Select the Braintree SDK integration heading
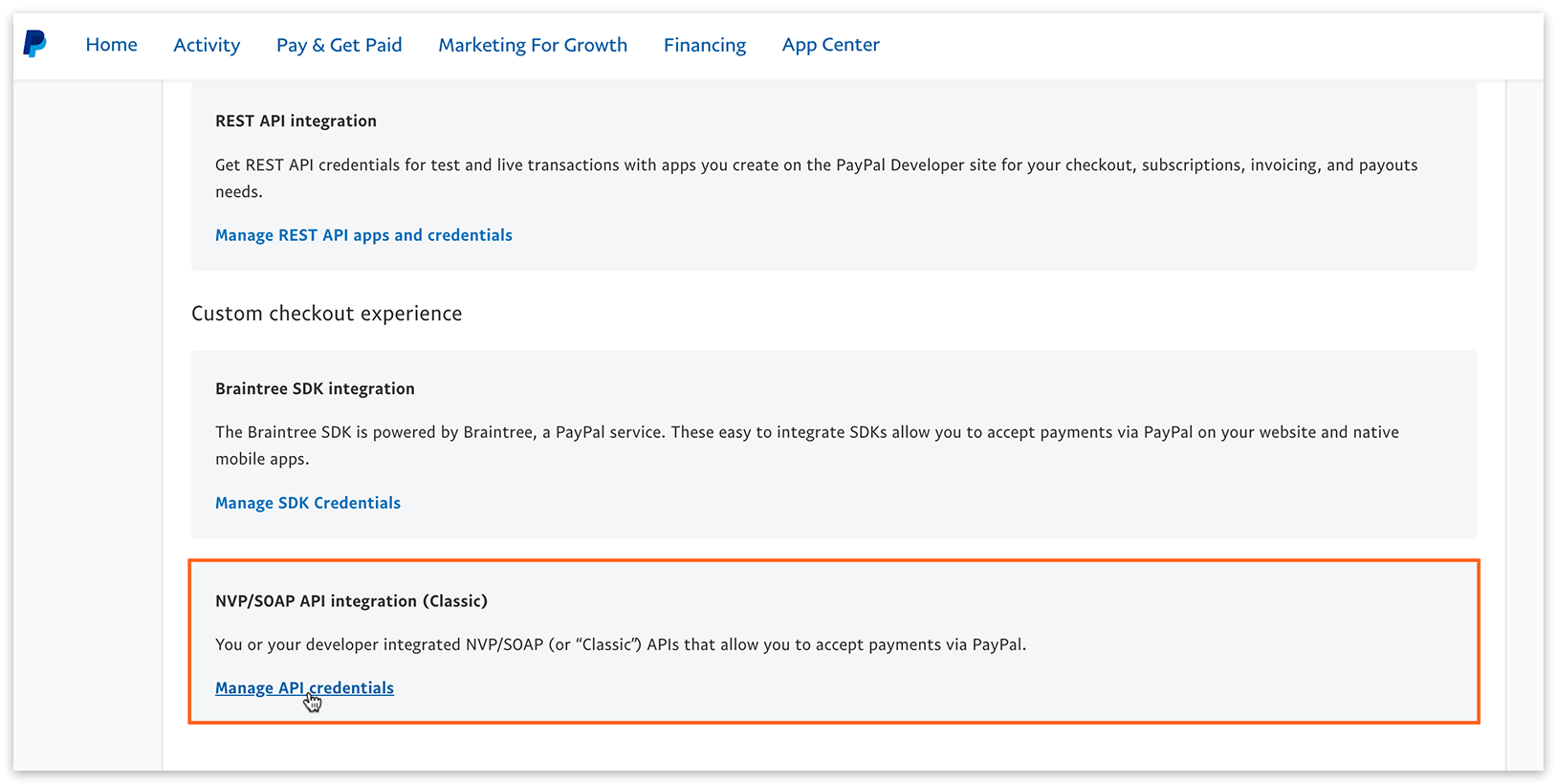The height and width of the screenshot is (784, 1557). (315, 388)
